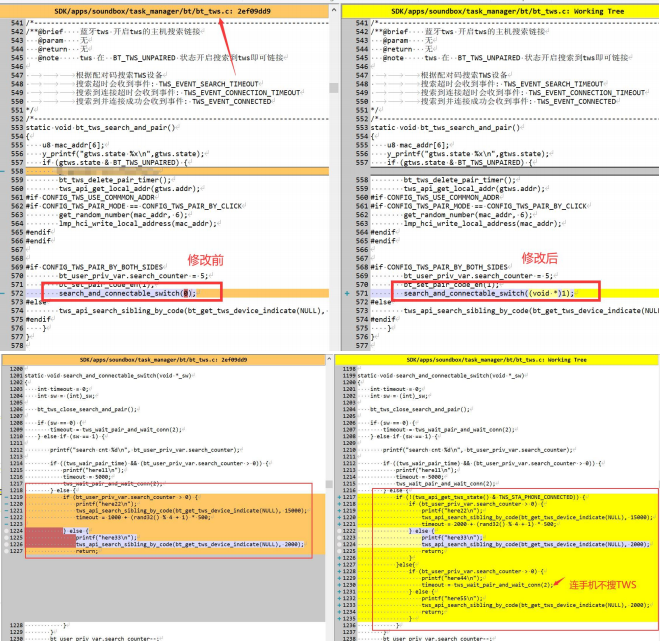Click search_and_connectable_switch definition on 2ef09dd9 line 1201

click(x=108, y=375)
